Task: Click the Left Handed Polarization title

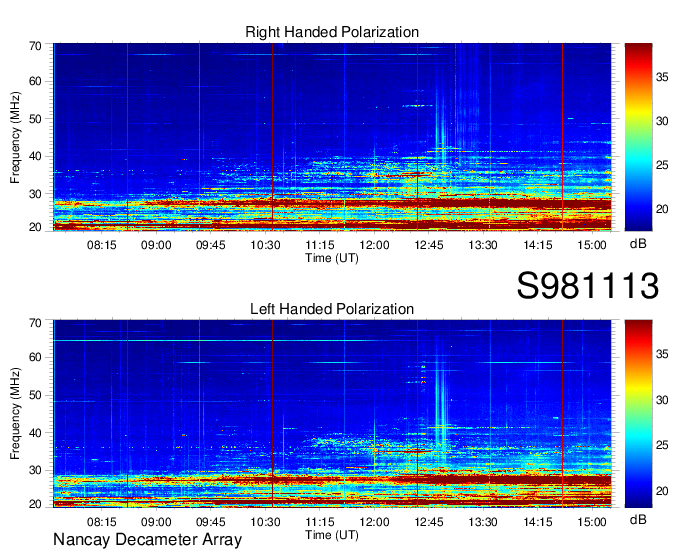Action: point(332,309)
